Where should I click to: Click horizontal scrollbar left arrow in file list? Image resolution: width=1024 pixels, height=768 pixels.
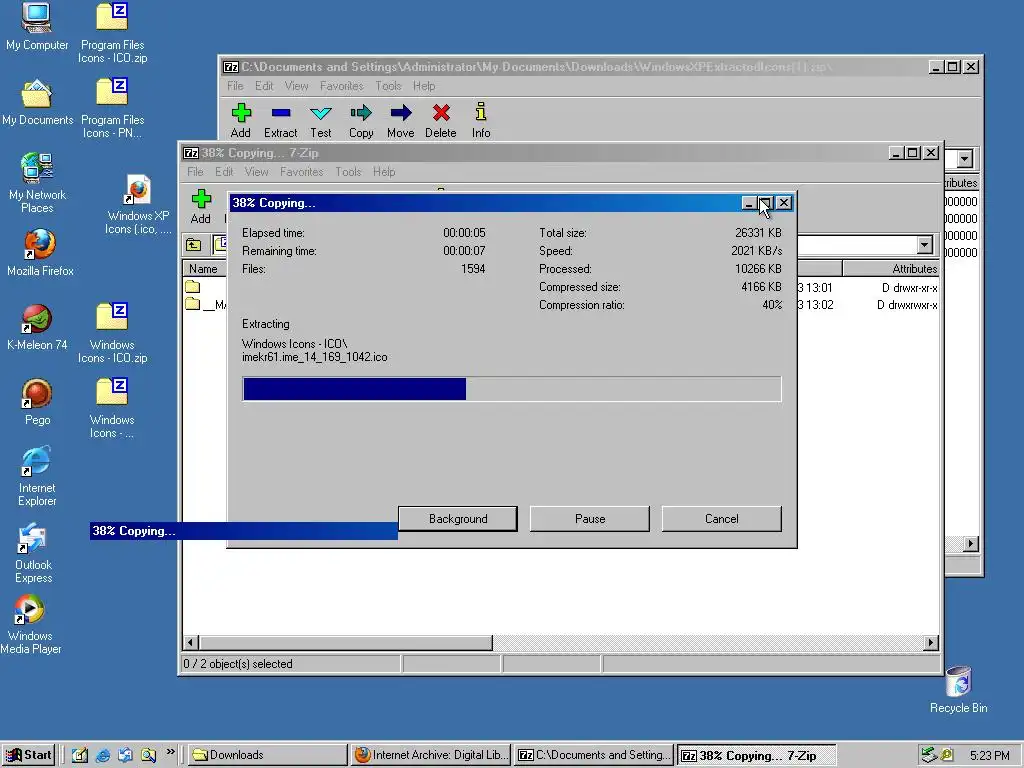[x=191, y=643]
